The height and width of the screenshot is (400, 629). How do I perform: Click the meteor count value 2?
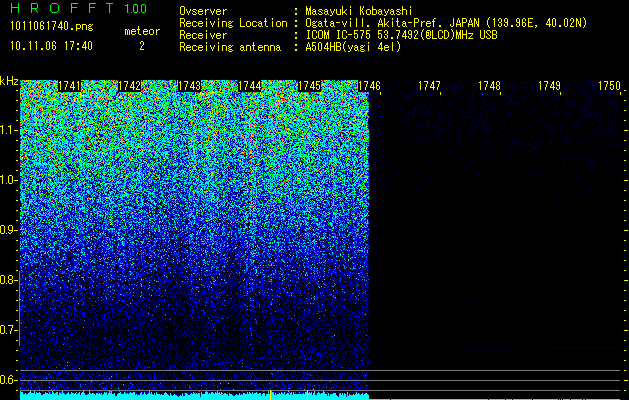142,46
